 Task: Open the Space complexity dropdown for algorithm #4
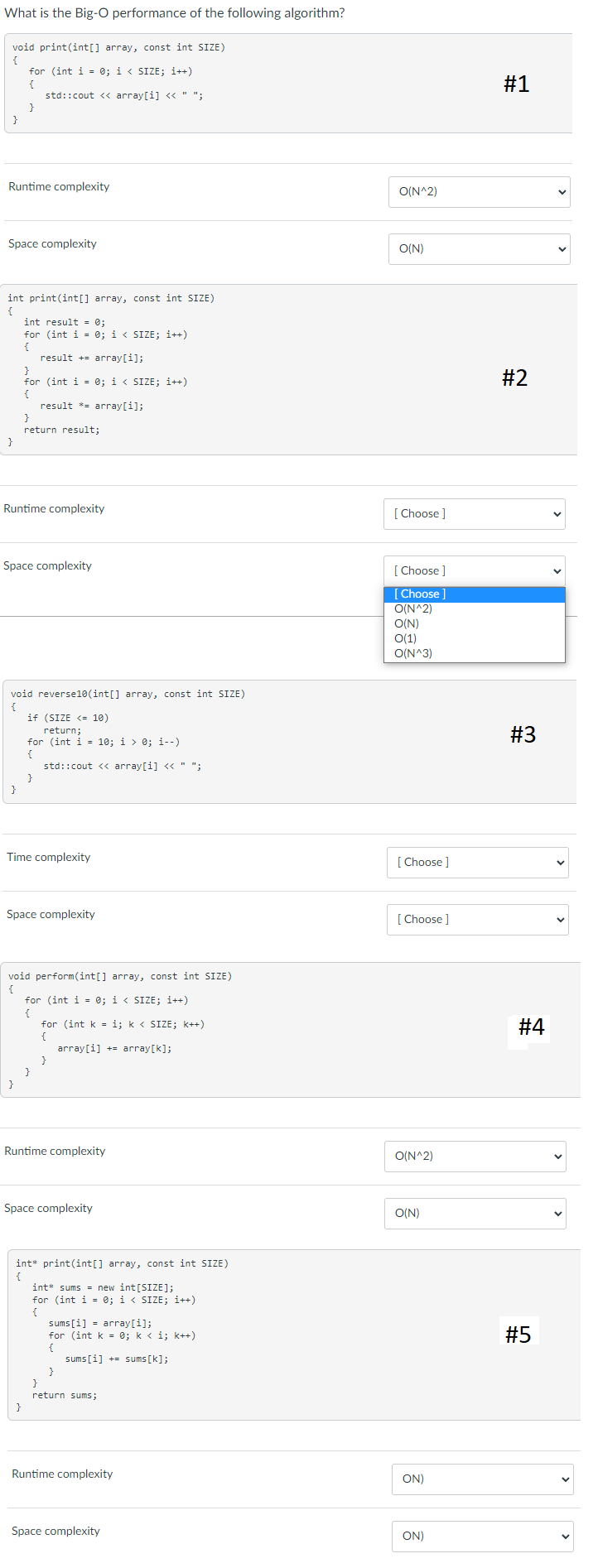(x=475, y=1213)
